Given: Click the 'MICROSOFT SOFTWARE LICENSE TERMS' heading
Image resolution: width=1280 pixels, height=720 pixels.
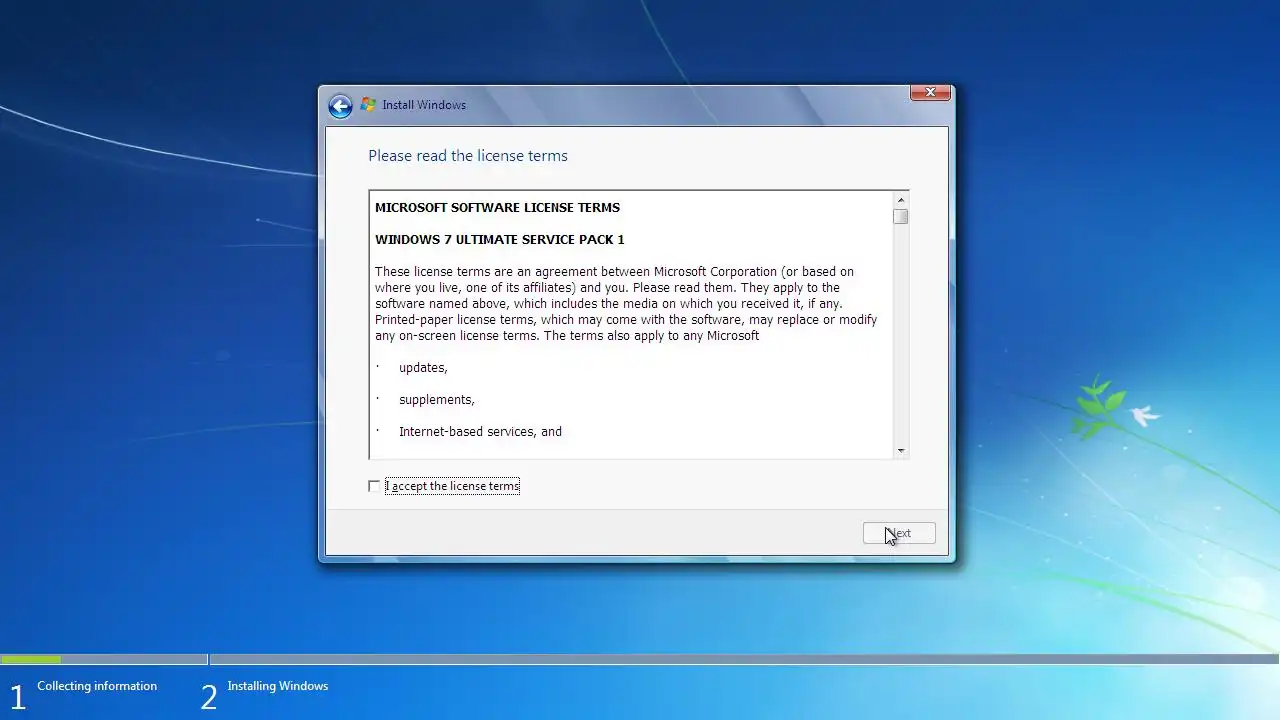Looking at the screenshot, I should 497,208.
